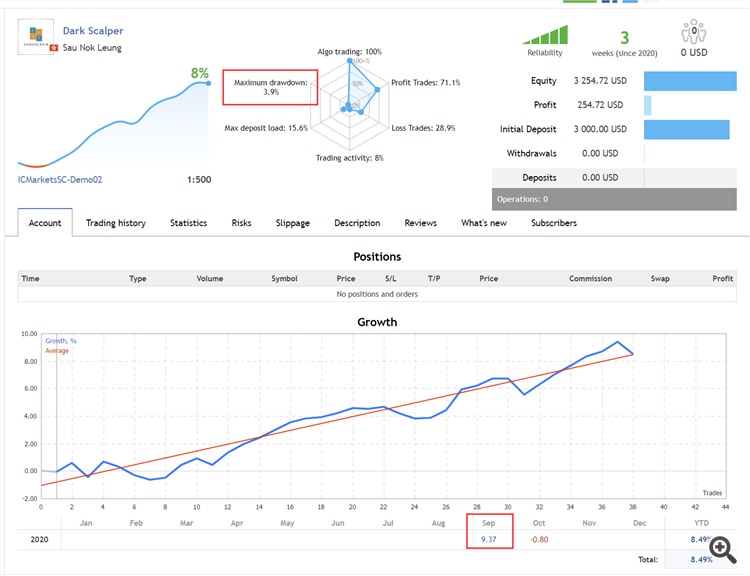Screen dimensions: 750x576
Task: Switch to the Slippage tab
Action: 293,223
